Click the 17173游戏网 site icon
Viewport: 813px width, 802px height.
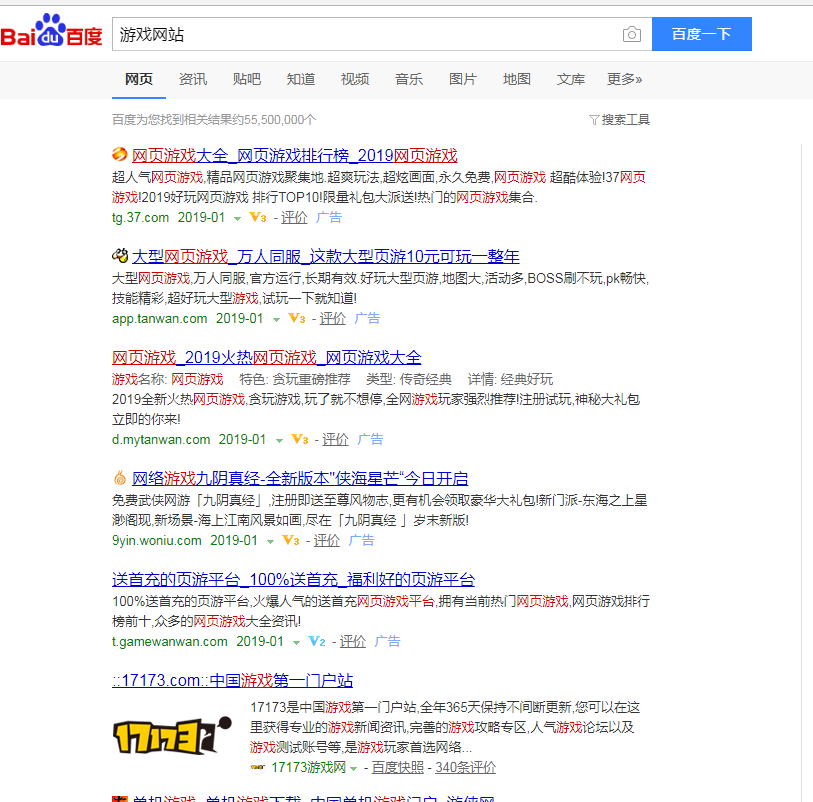click(x=258, y=767)
